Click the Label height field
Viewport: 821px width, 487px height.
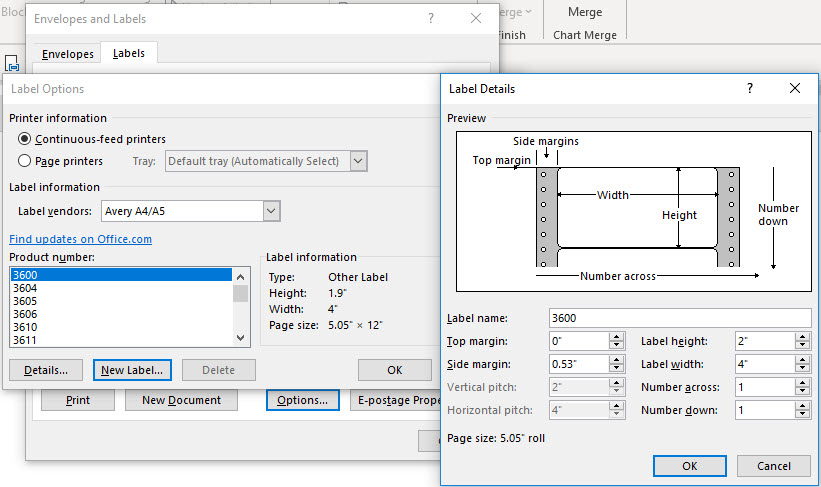pyautogui.click(x=765, y=341)
